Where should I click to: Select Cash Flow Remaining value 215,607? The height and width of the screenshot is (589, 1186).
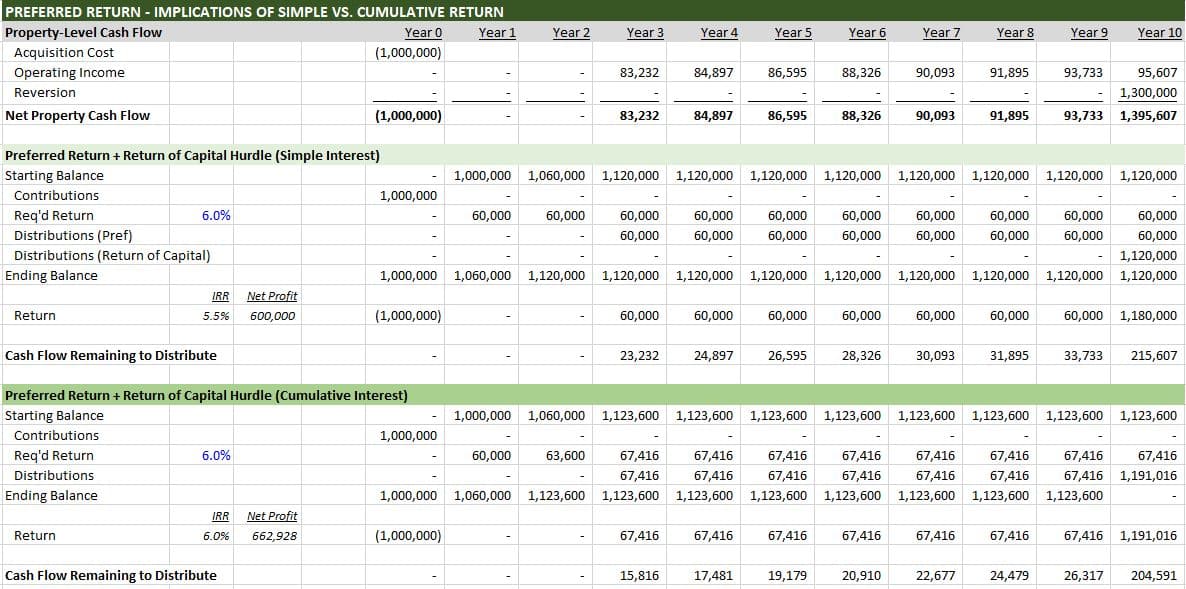tap(1153, 356)
